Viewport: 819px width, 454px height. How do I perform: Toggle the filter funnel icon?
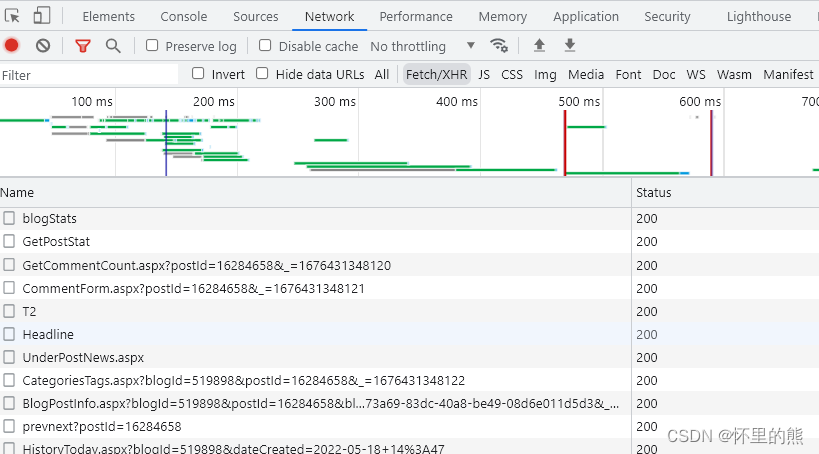pyautogui.click(x=83, y=46)
